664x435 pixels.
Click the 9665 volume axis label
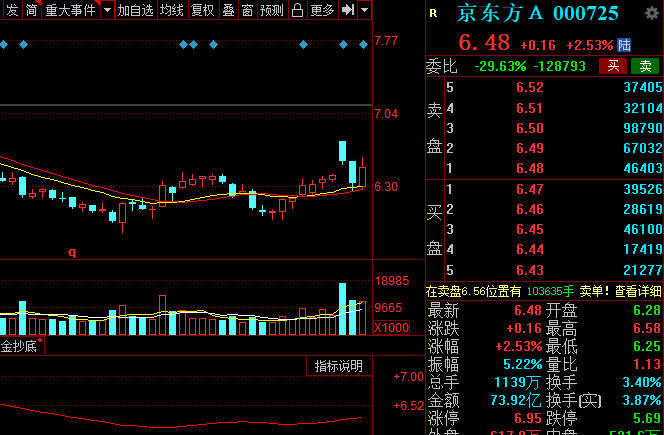pos(388,308)
